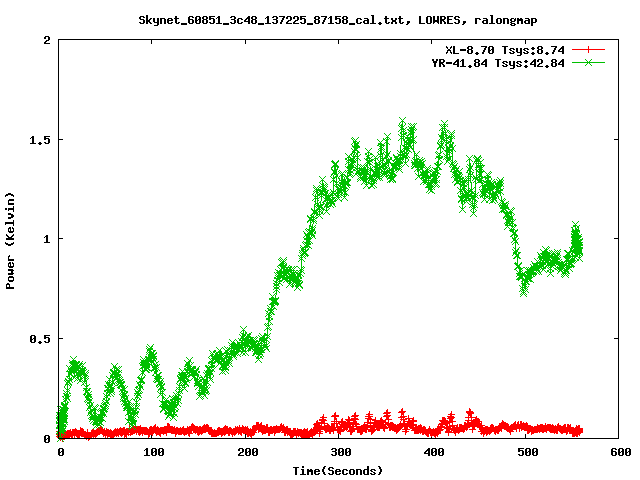Click the legend entry XL-8.70 Tsys:8.74

[x=504, y=50]
